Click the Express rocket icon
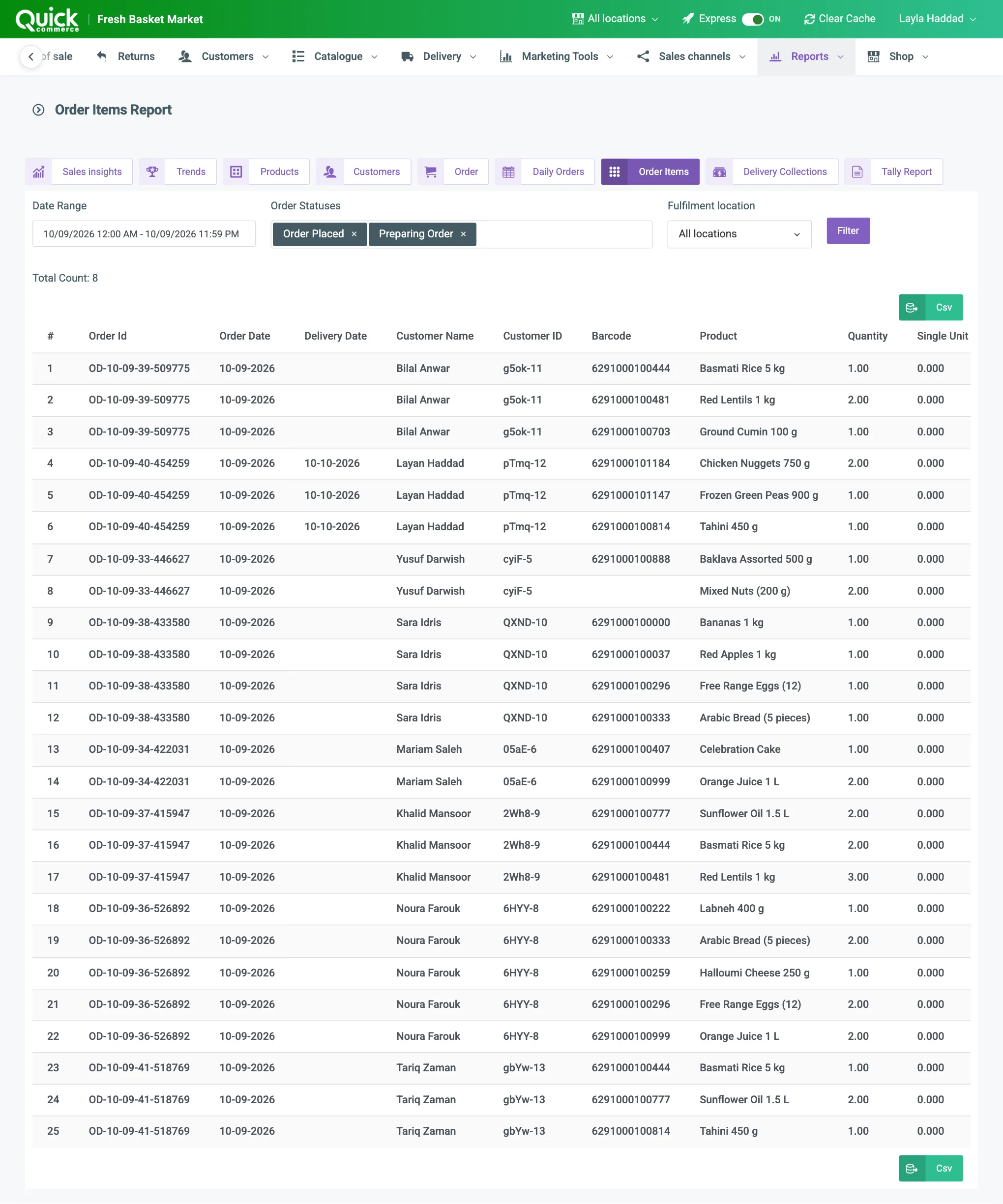This screenshot has height=1204, width=1003. (687, 18)
